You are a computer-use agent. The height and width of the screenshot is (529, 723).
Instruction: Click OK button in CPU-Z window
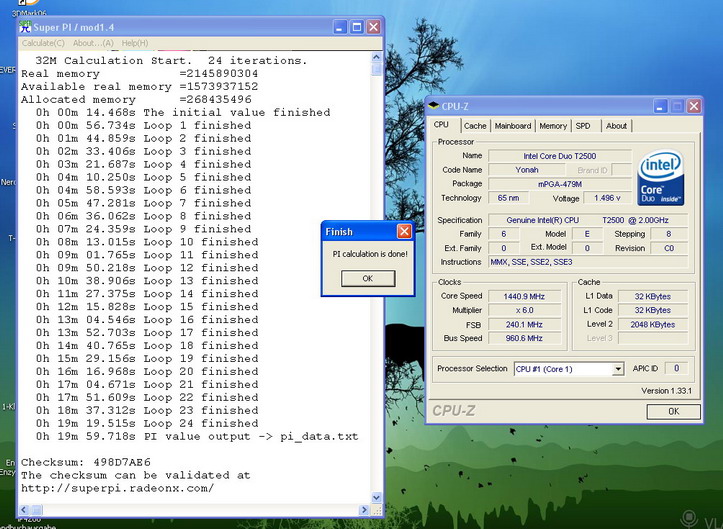(674, 411)
